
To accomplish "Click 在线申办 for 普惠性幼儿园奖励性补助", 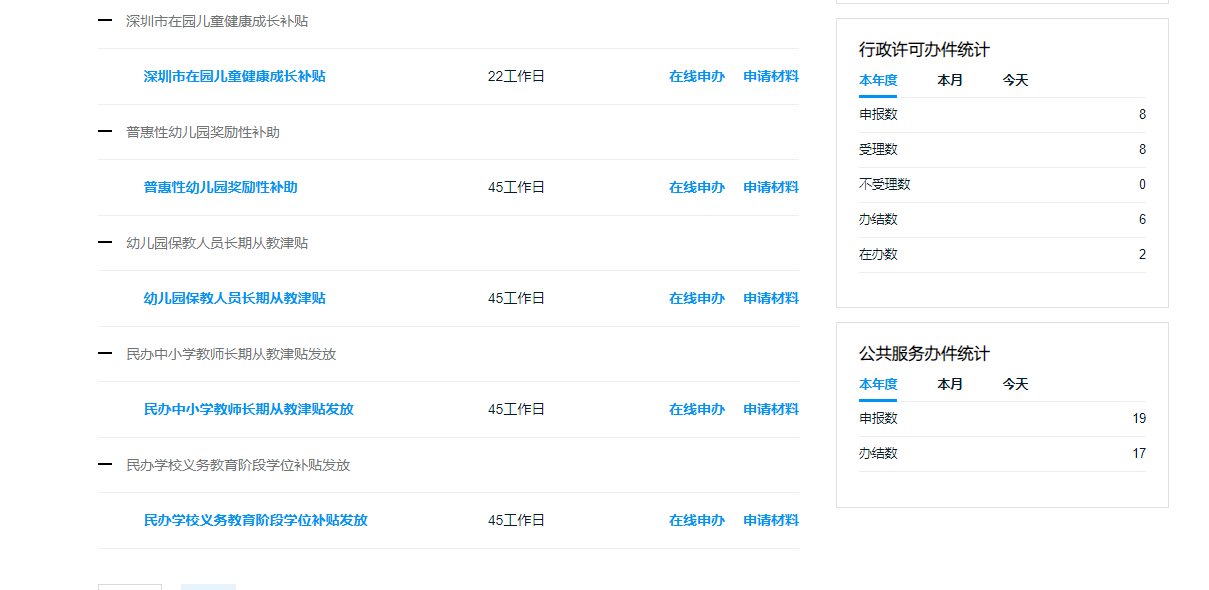I will [x=697, y=188].
